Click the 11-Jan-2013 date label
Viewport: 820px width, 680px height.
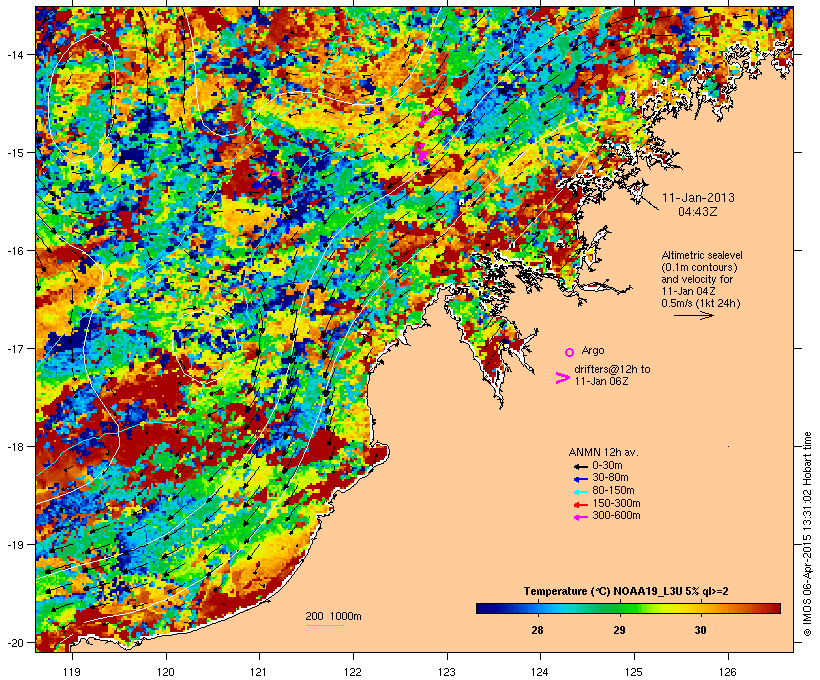point(698,198)
